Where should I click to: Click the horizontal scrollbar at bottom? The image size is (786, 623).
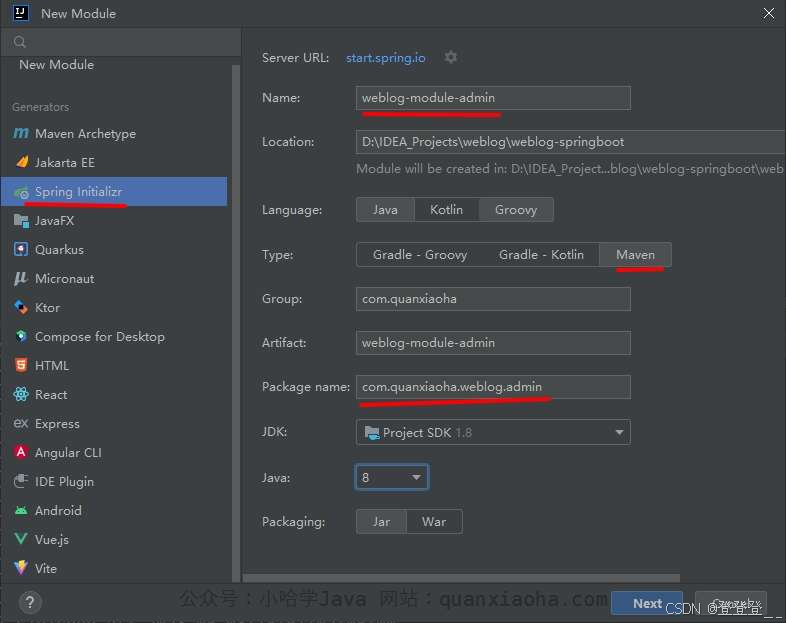[x=461, y=578]
